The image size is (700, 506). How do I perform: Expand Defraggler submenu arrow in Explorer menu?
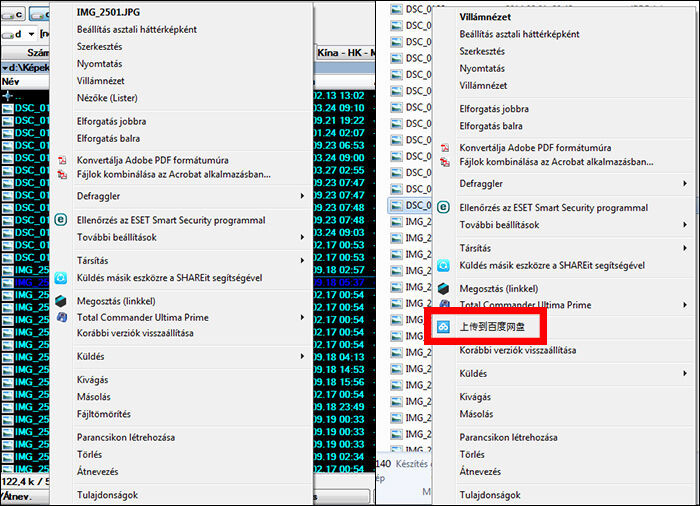pos(685,184)
